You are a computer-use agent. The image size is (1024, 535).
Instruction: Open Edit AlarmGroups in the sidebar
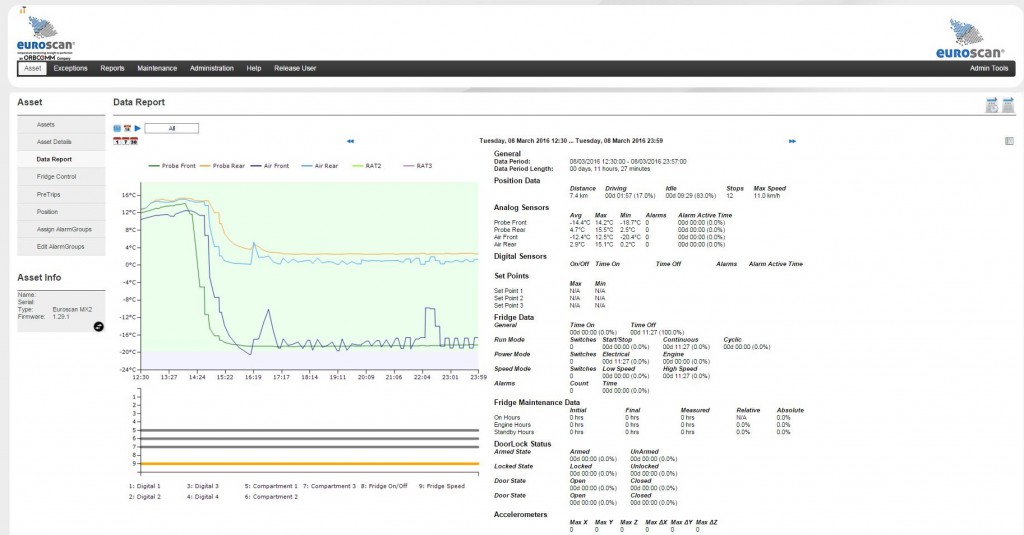point(61,247)
